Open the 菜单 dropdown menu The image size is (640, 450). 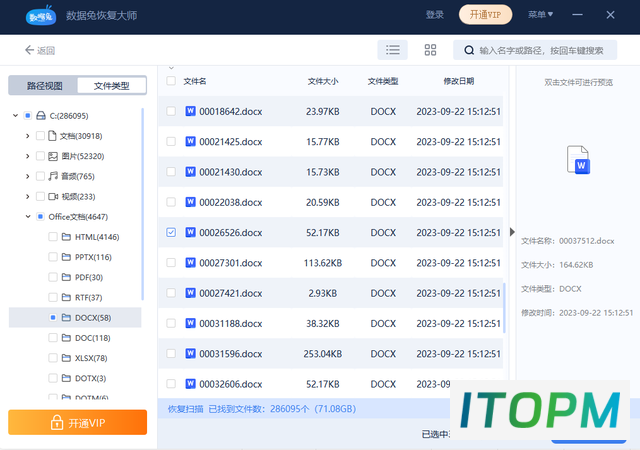click(540, 15)
